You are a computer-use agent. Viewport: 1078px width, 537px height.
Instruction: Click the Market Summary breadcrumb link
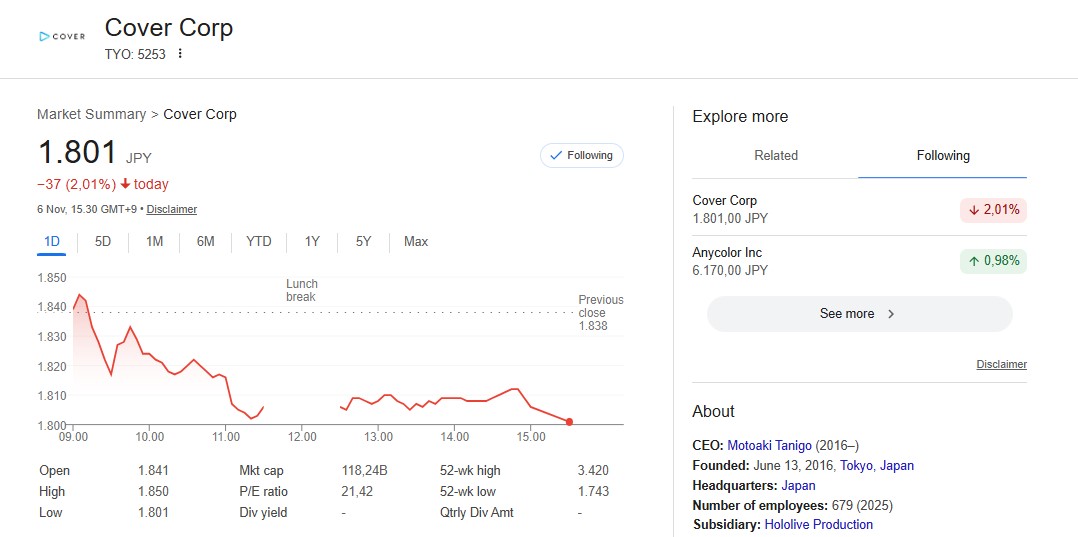(x=91, y=114)
